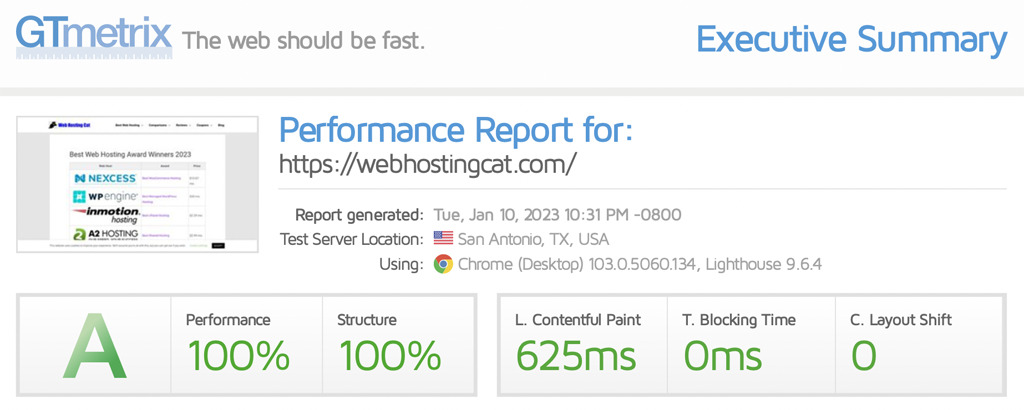Click the 'The web should be fast.' tagline

tap(304, 40)
